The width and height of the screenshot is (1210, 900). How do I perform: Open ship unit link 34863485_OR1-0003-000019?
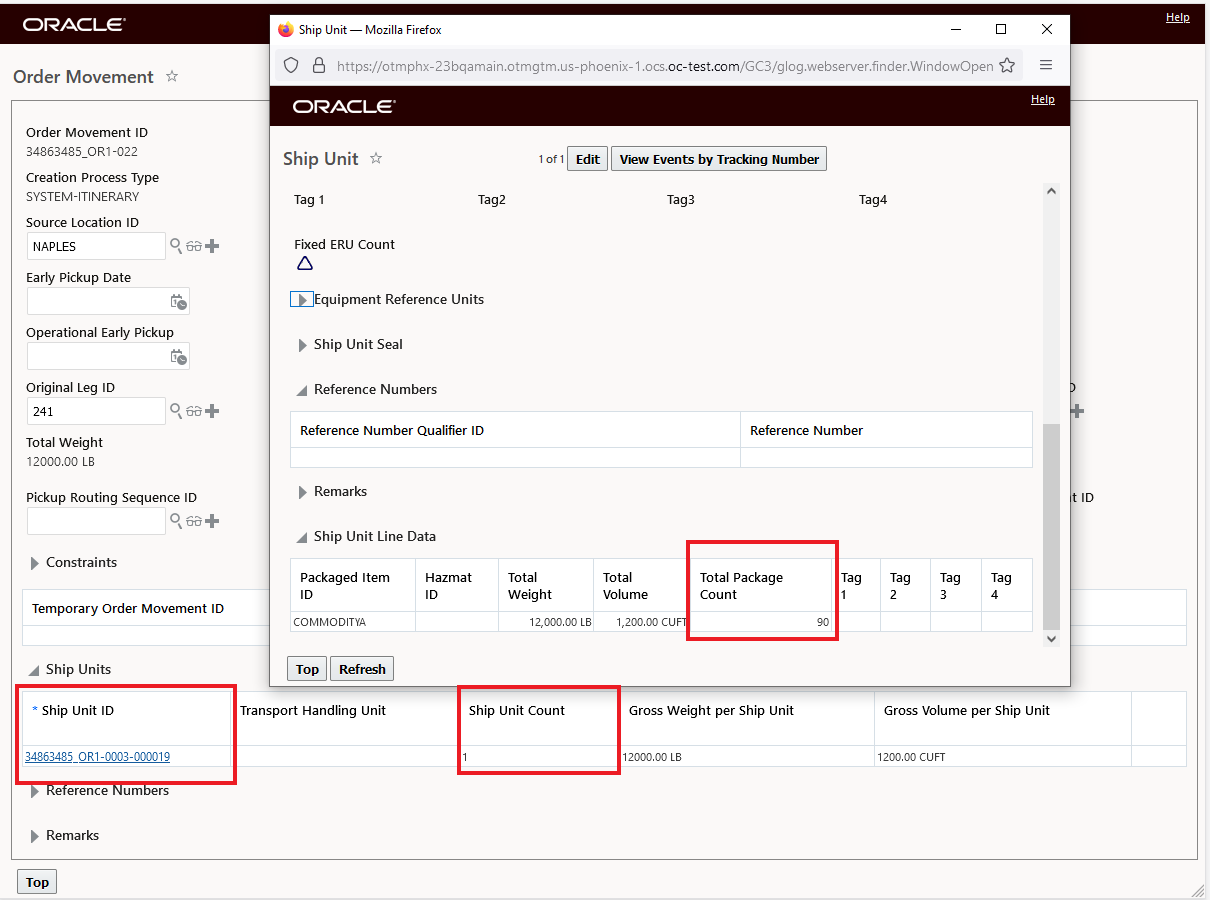[97, 757]
